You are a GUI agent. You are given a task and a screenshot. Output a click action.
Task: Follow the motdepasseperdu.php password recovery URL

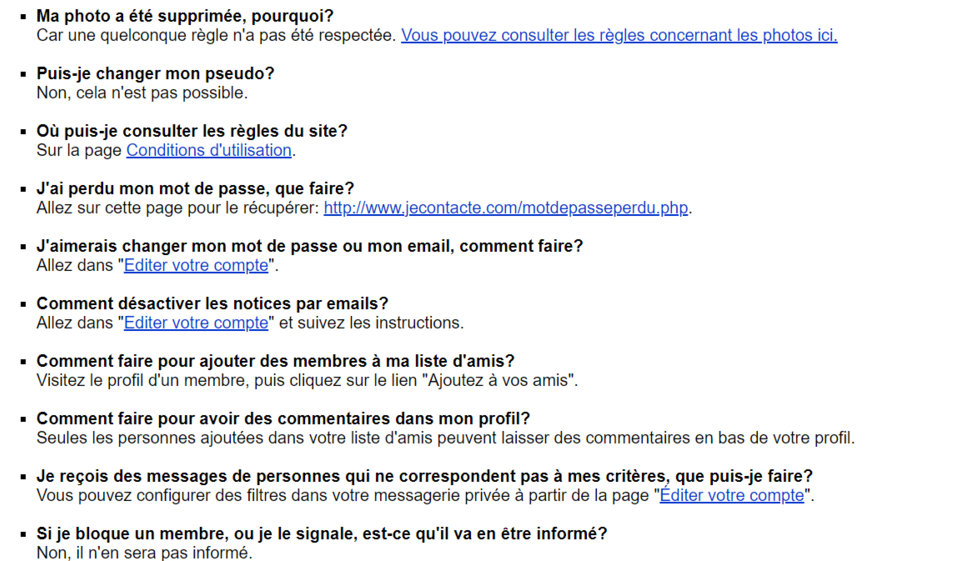pos(506,208)
